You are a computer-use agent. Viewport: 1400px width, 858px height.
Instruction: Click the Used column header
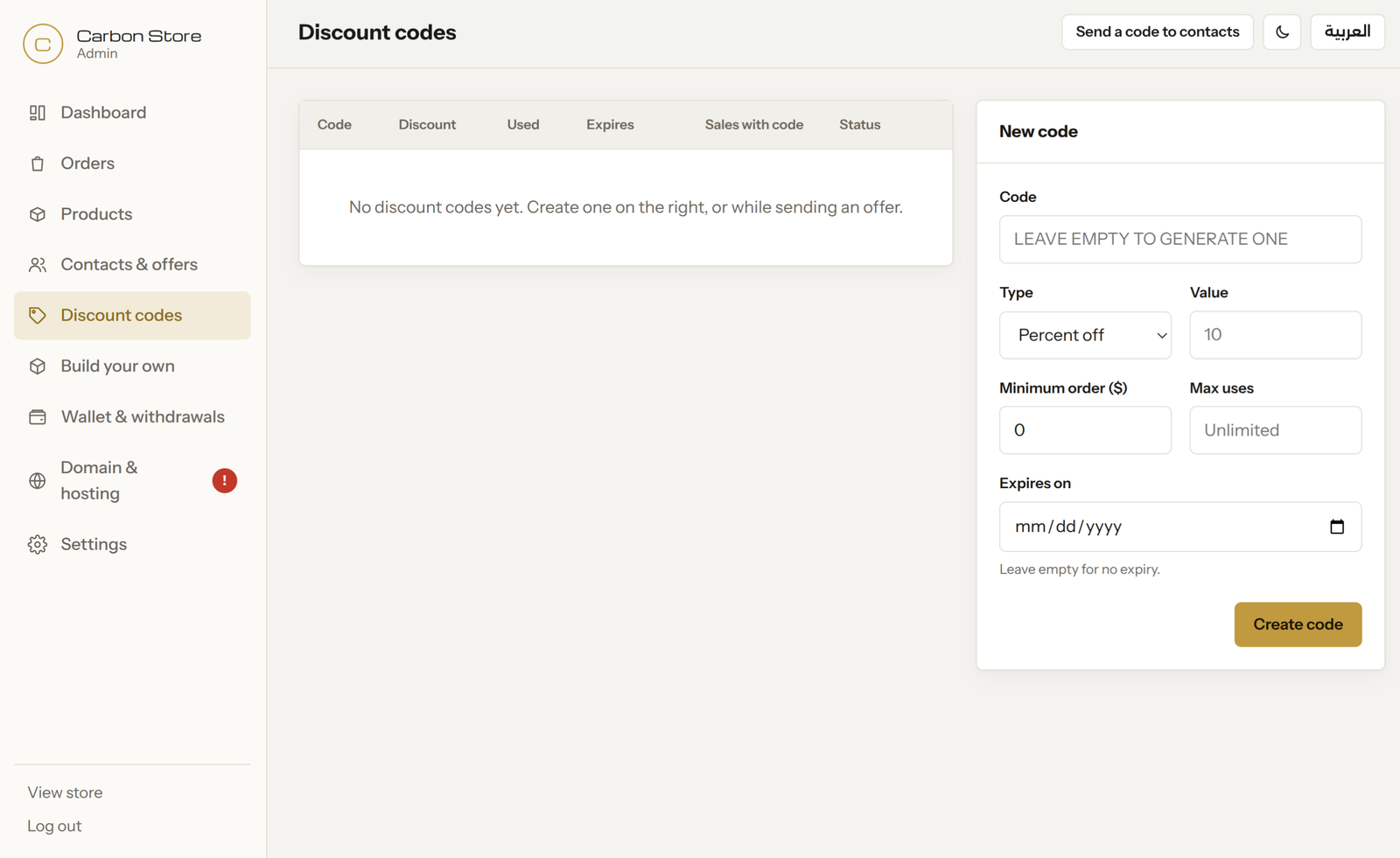pos(523,125)
